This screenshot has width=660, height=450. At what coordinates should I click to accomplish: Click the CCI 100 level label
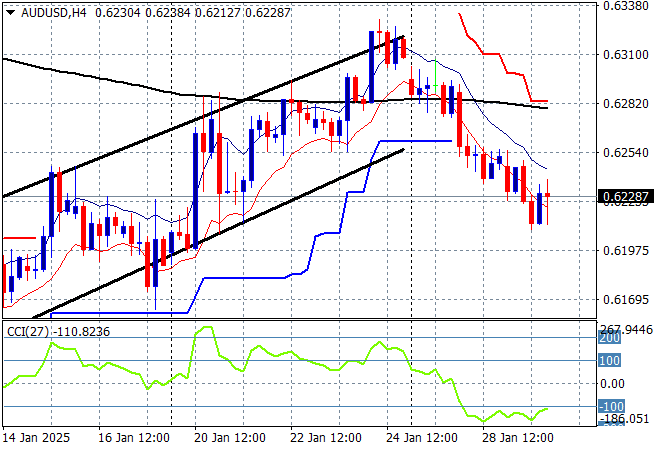pos(610,361)
